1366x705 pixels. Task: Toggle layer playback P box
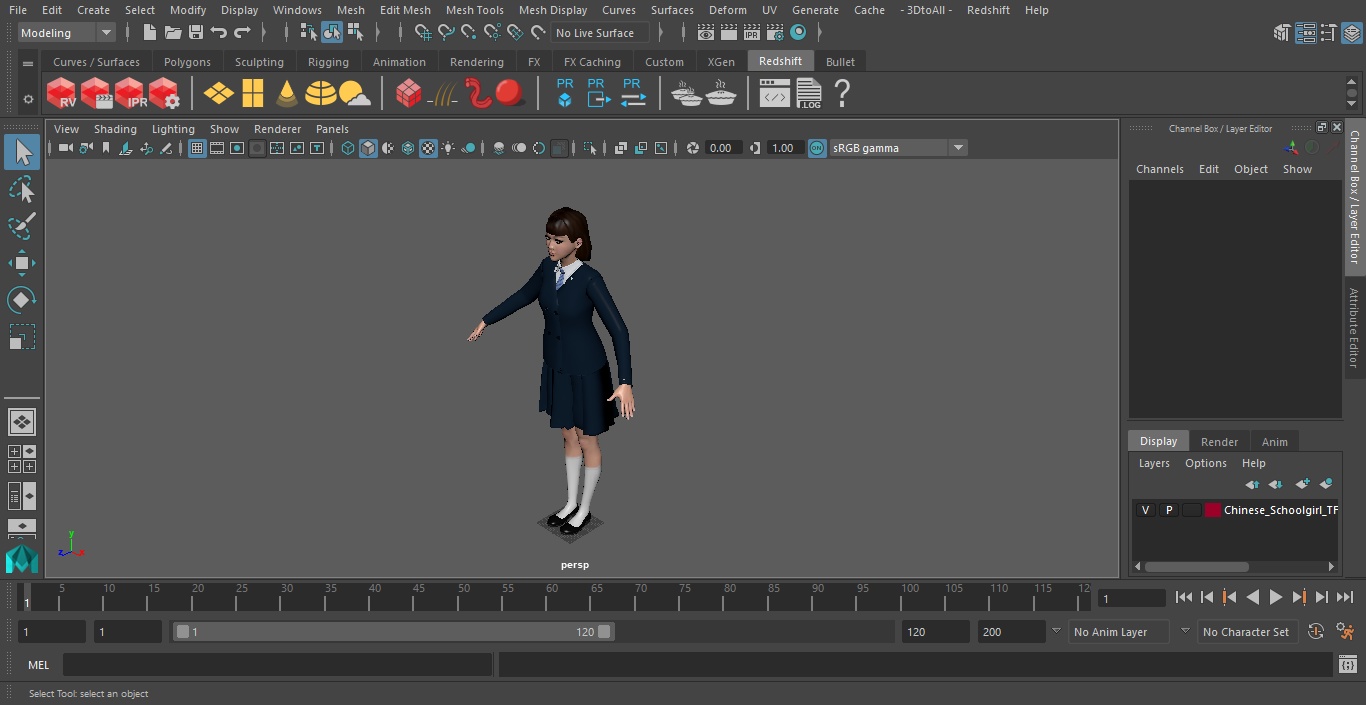coord(1168,510)
